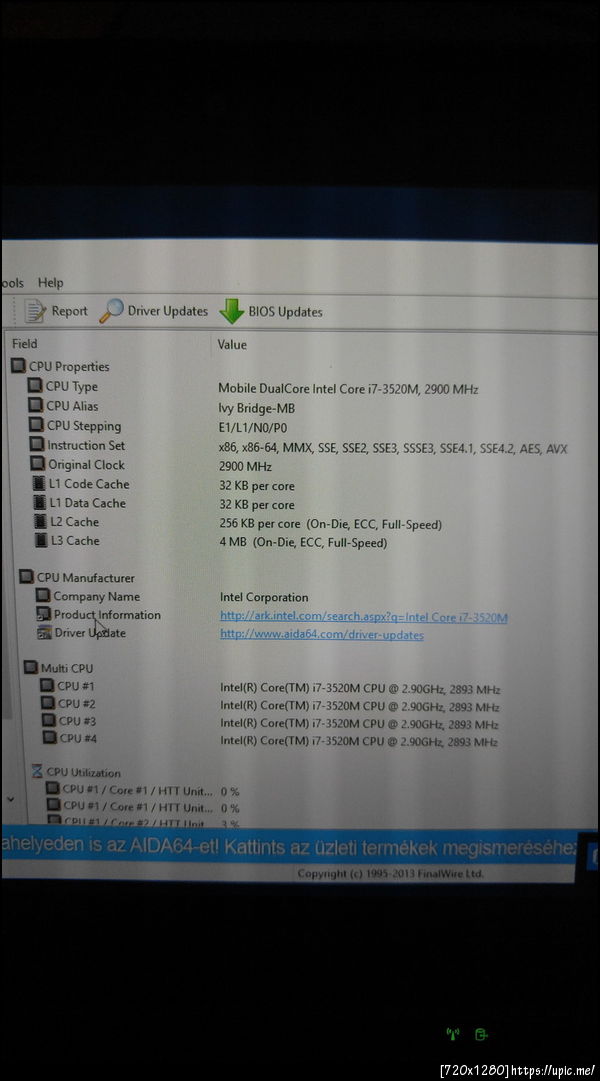Select the CPU #3 row icon
This screenshot has height=1081, width=600.
click(49, 720)
